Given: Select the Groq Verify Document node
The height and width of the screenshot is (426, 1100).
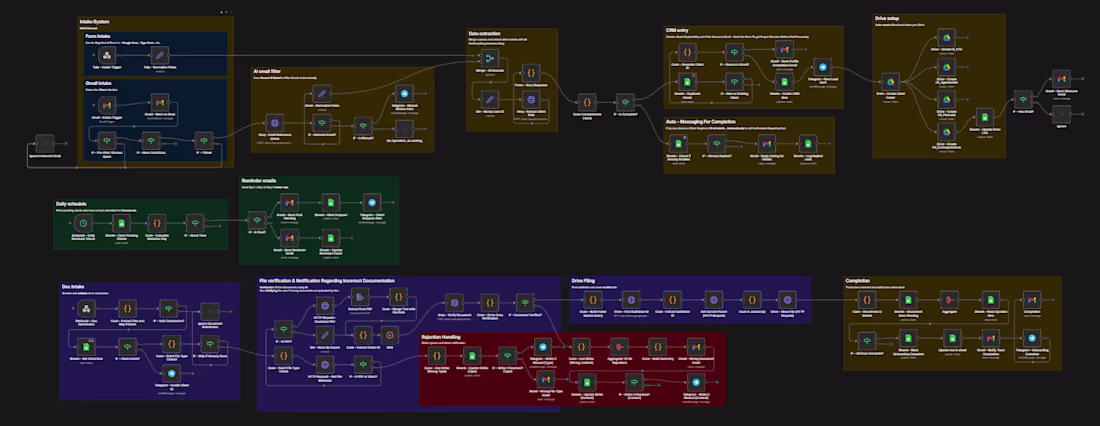Looking at the screenshot, I should click(x=455, y=302).
